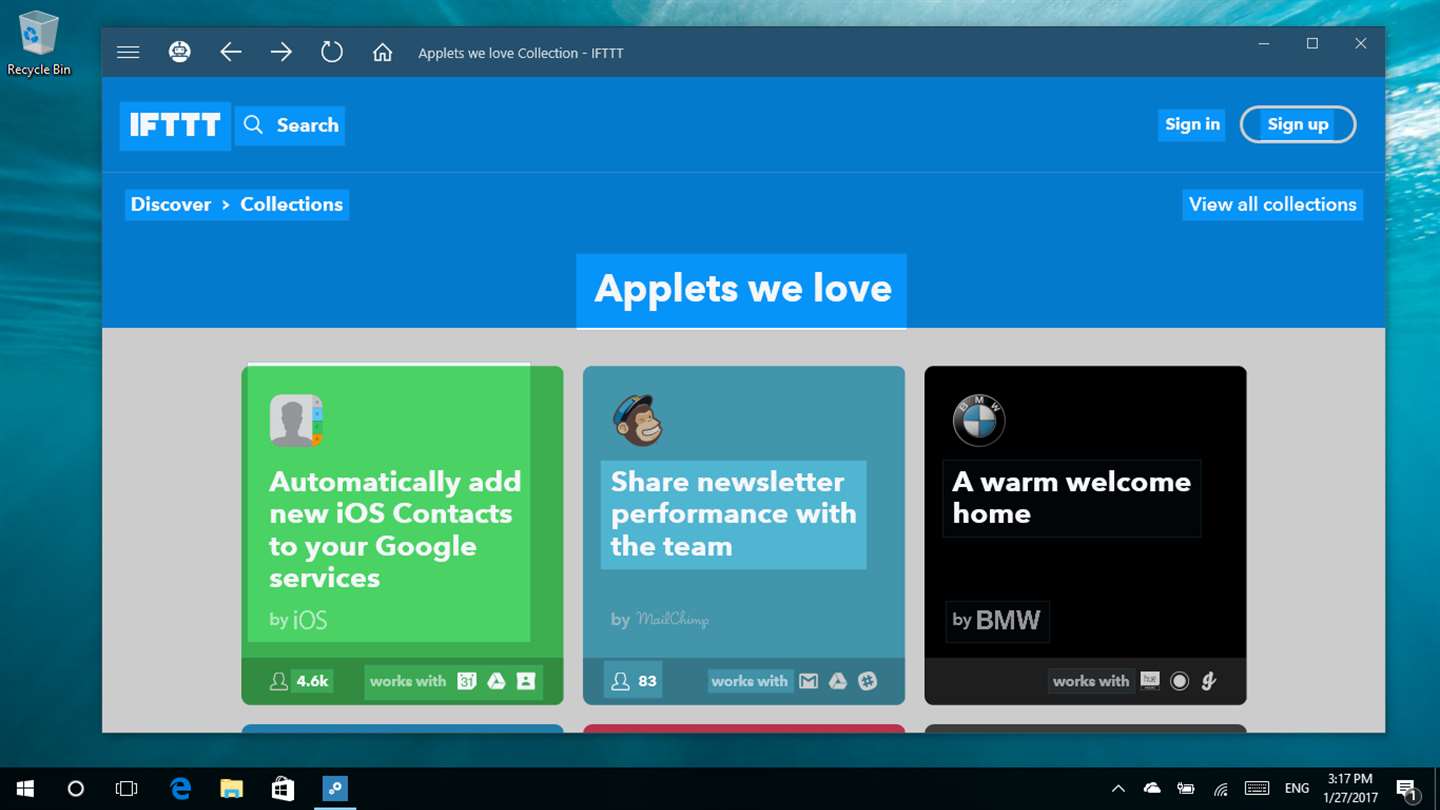Open the hamburger menu in the title bar
This screenshot has height=810, width=1440.
[128, 52]
